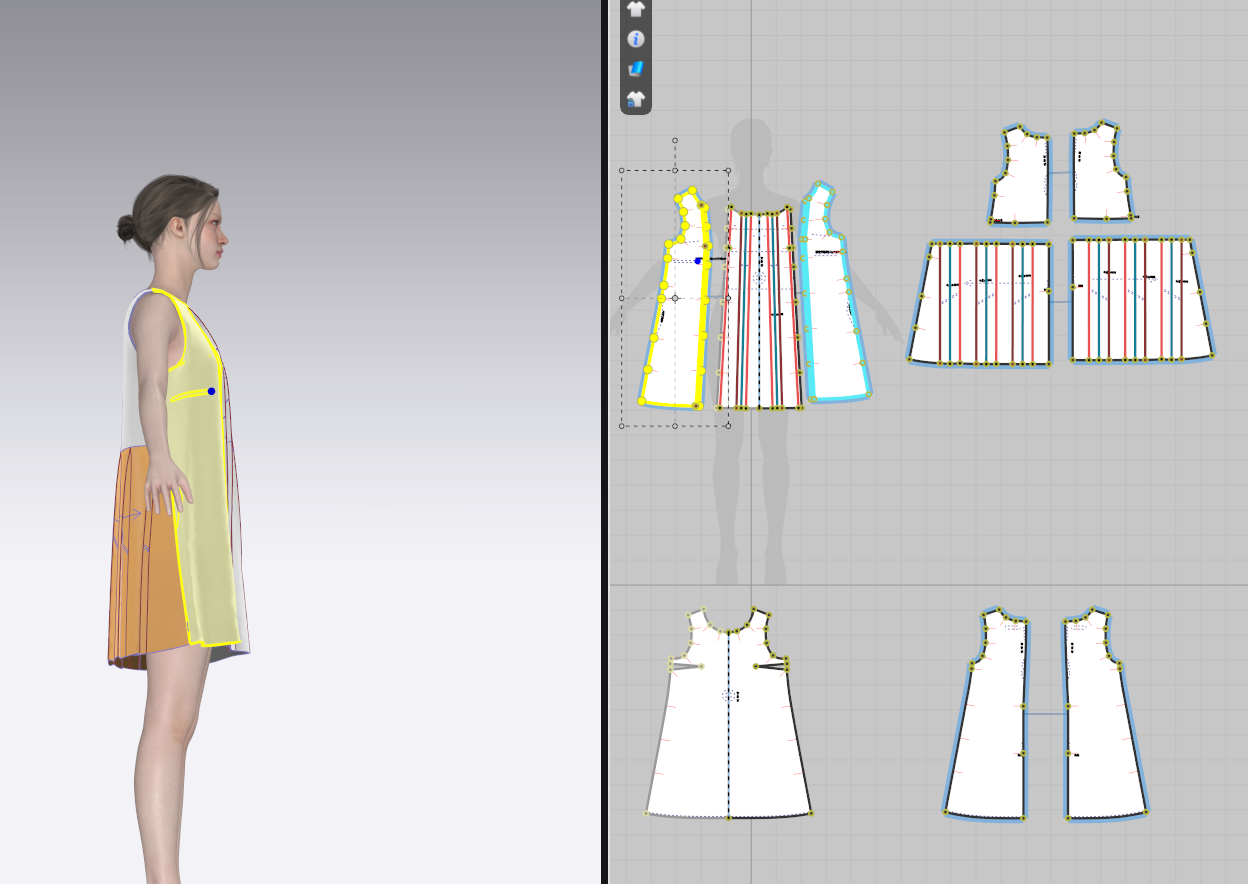
Task: Click center pivot of the selection box
Action: pos(675,298)
